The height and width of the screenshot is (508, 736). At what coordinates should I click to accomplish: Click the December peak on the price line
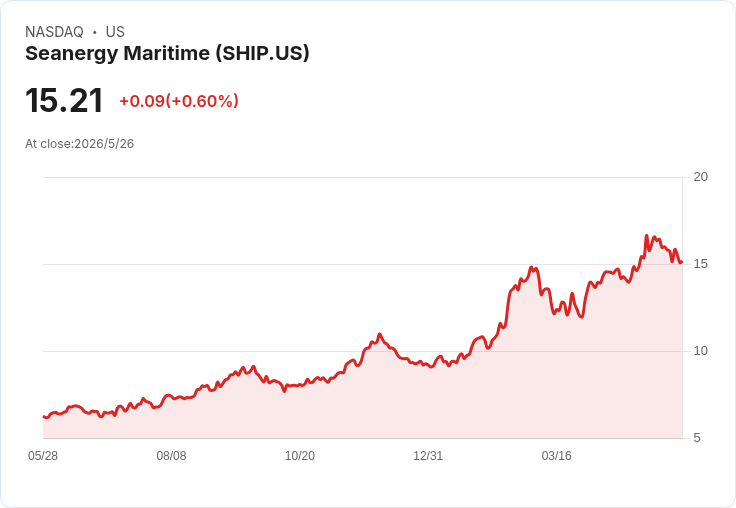[380, 334]
